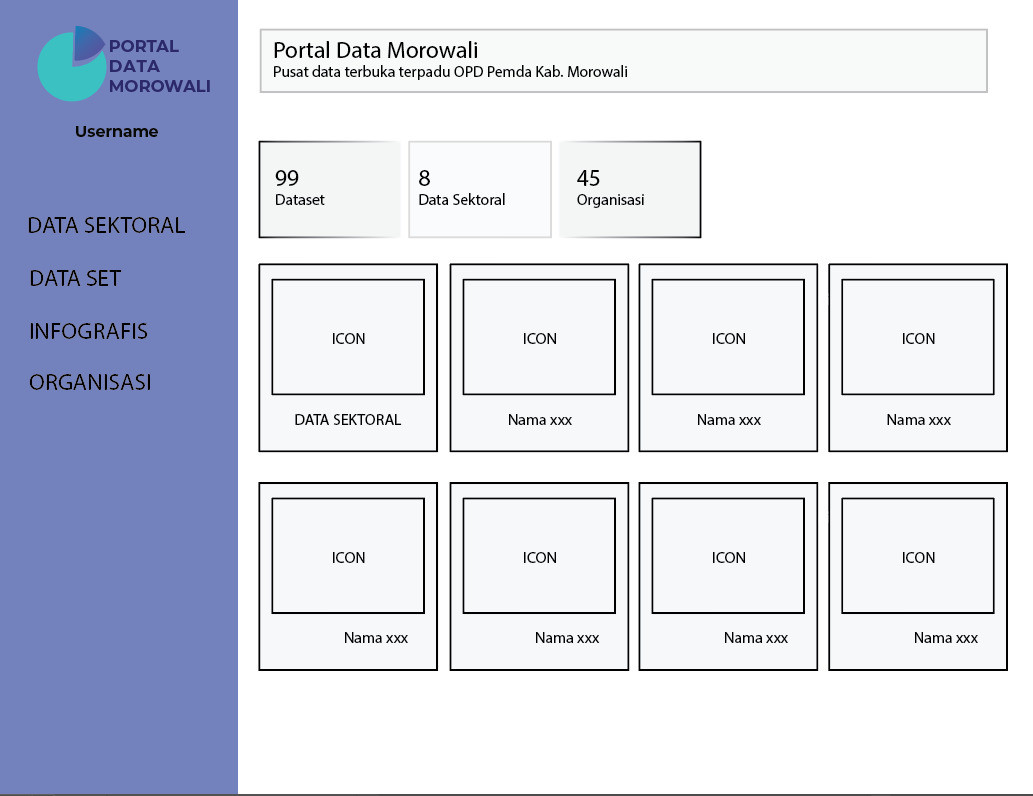Click the Username label under the logo
The width and height of the screenshot is (1033, 796).
point(116,132)
